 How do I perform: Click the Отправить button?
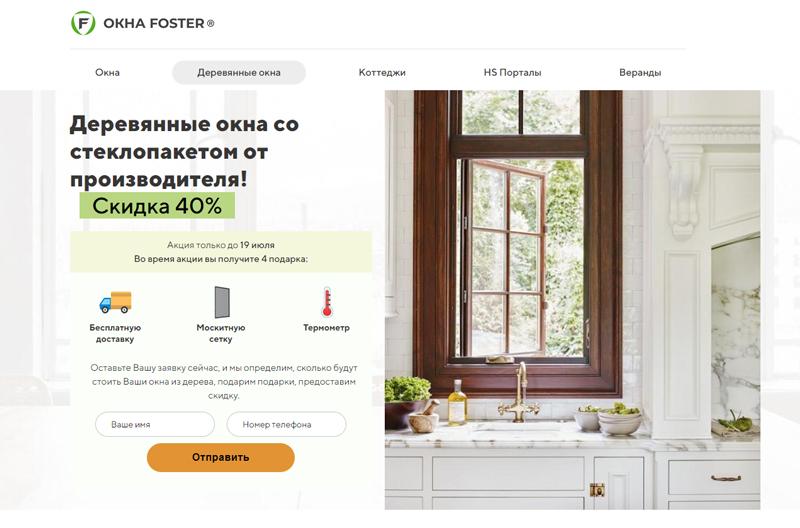point(221,457)
